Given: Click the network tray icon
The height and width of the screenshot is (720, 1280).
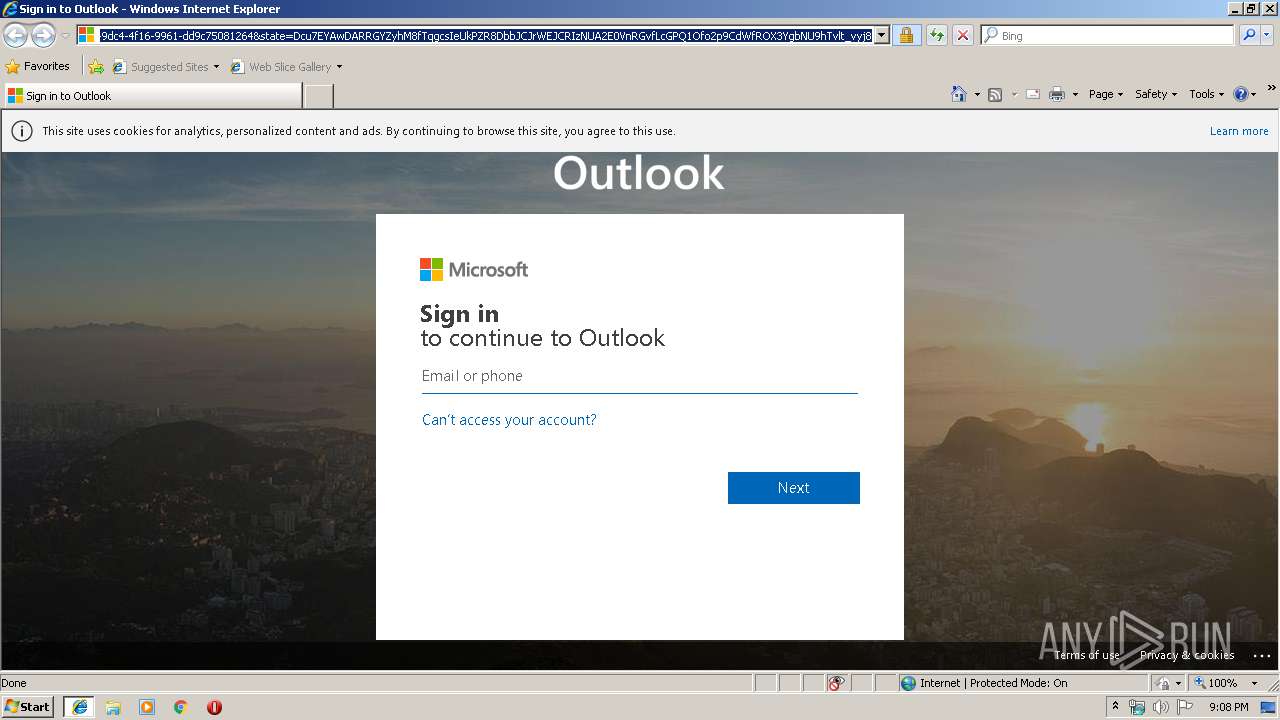Looking at the screenshot, I should tap(1137, 707).
